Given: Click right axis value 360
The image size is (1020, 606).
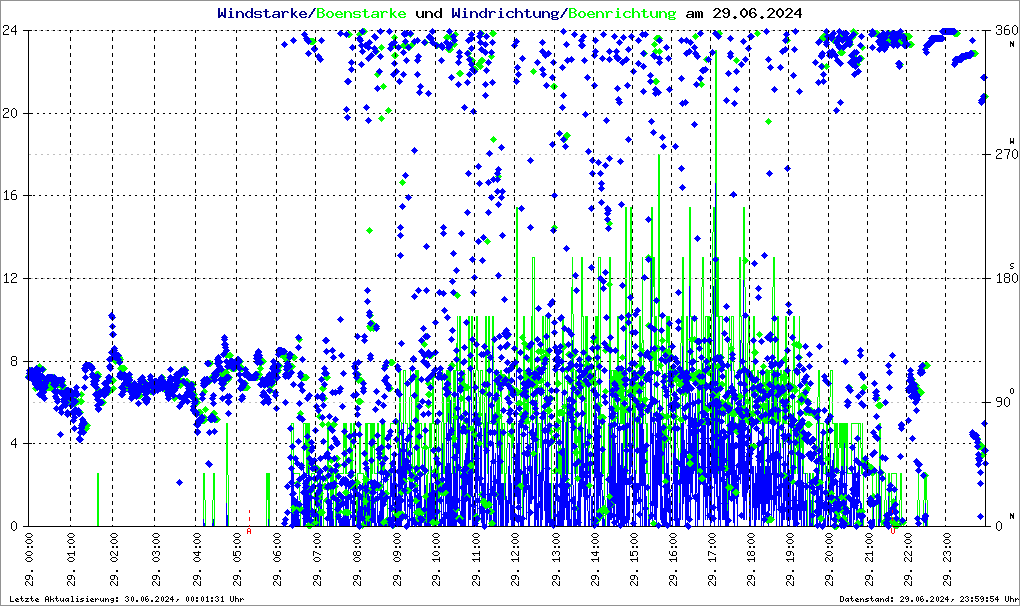Looking at the screenshot, I should click(x=1007, y=31).
